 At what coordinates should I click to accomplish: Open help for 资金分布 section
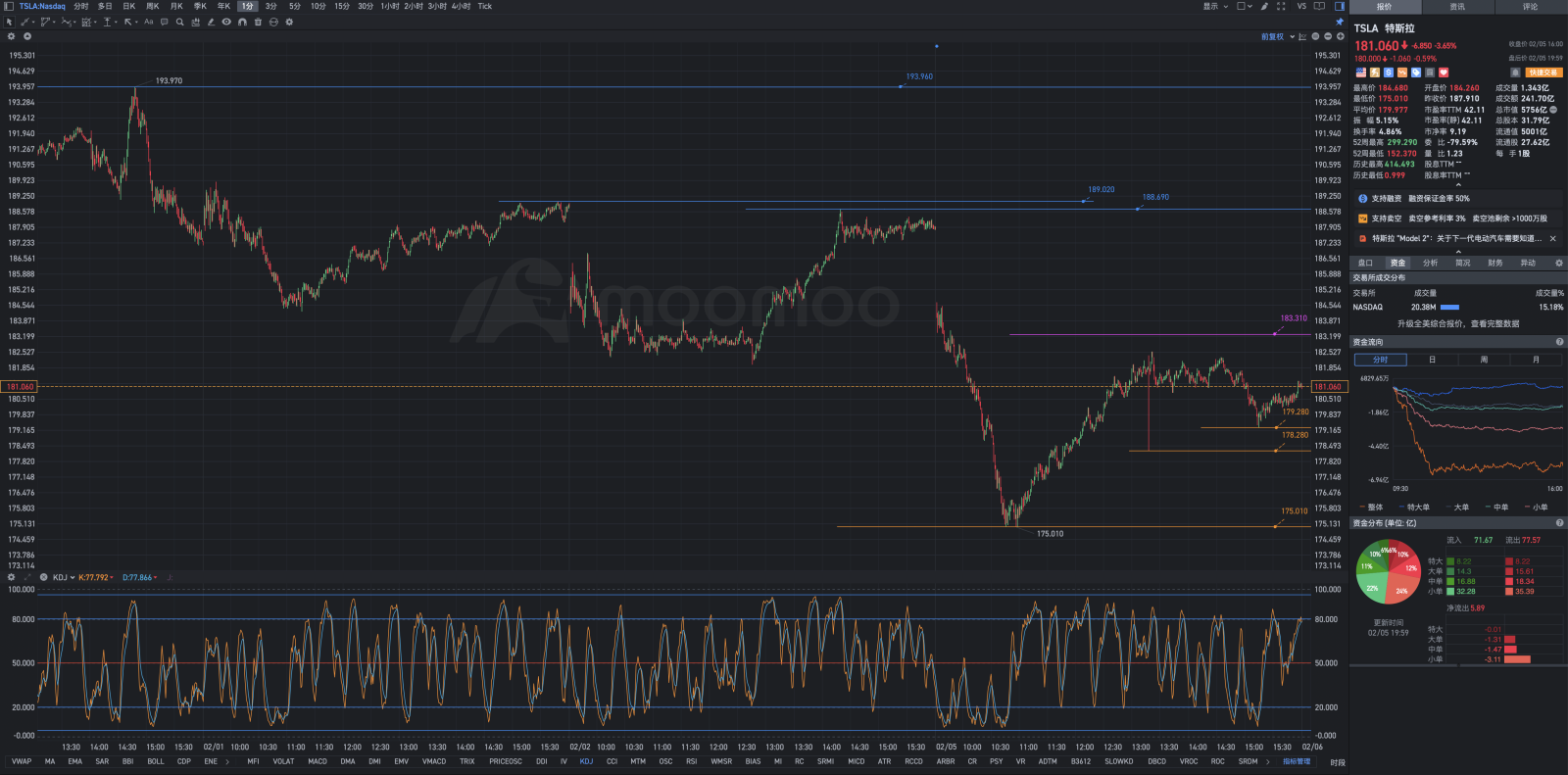click(1559, 523)
